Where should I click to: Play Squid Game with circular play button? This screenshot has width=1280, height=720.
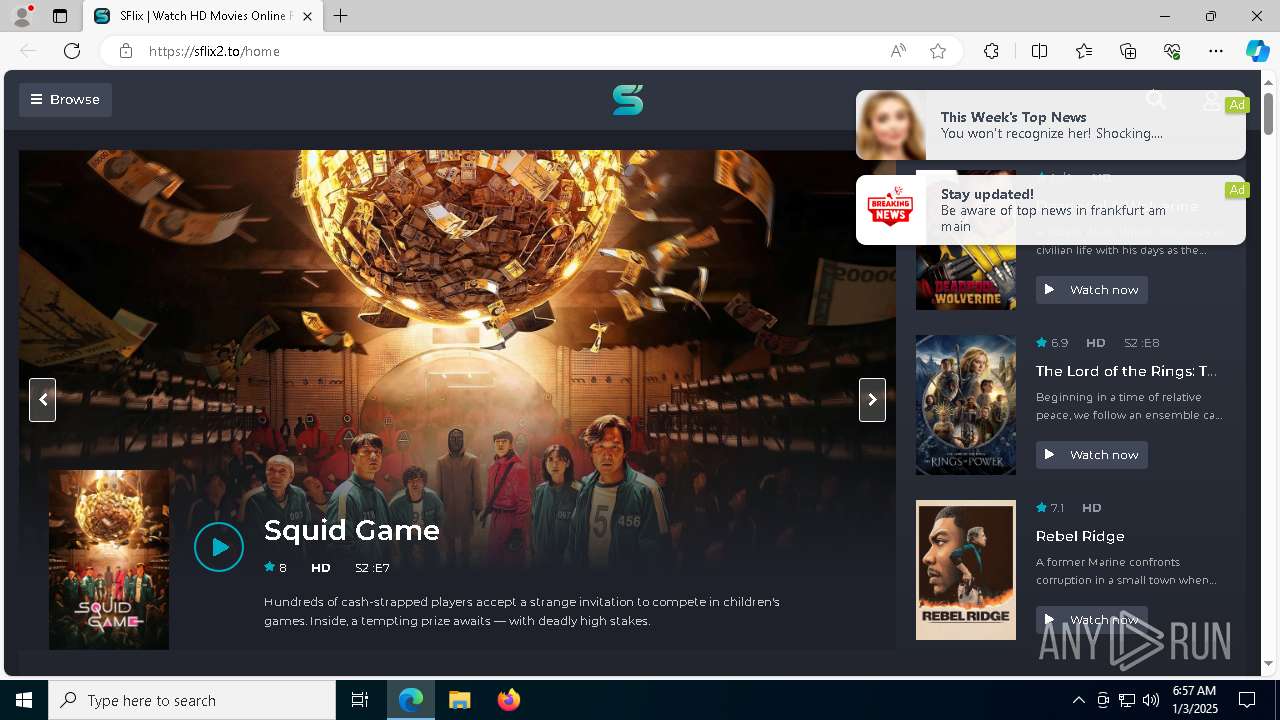point(219,547)
